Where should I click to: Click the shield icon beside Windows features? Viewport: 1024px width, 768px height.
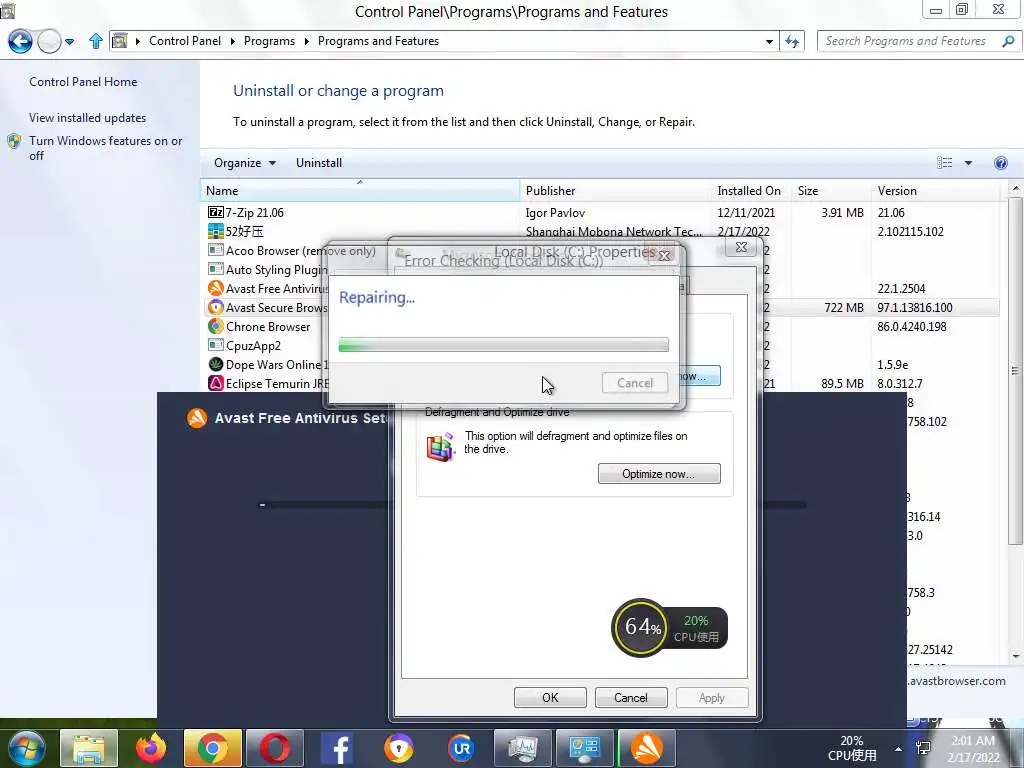(x=14, y=141)
